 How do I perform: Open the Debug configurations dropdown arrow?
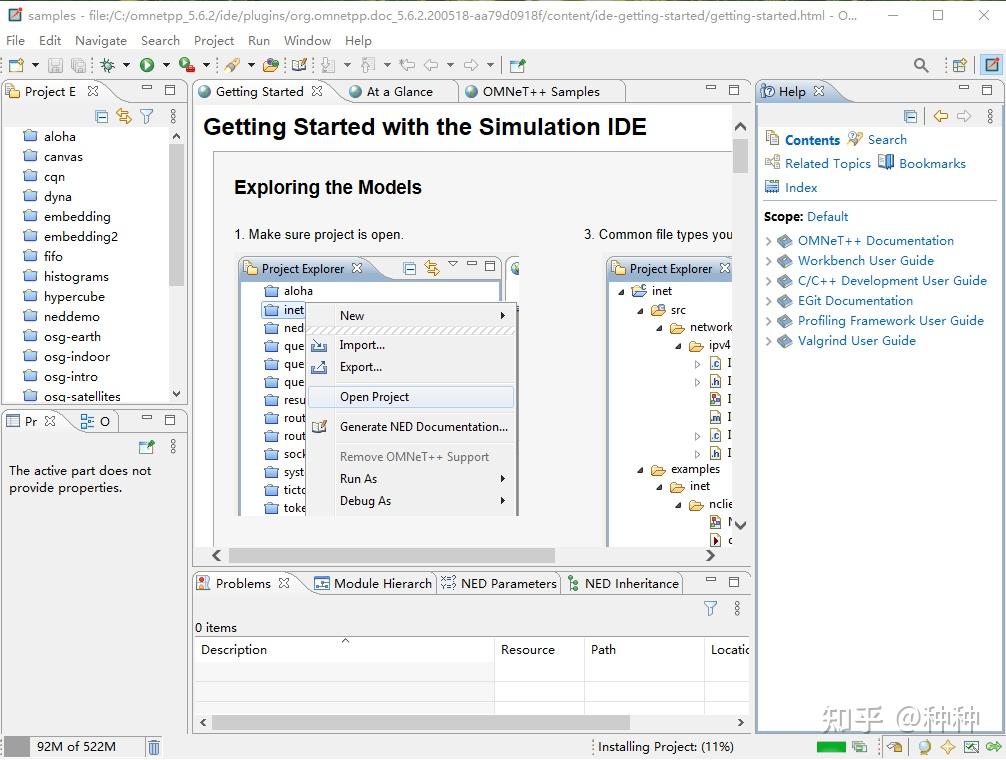click(126, 65)
